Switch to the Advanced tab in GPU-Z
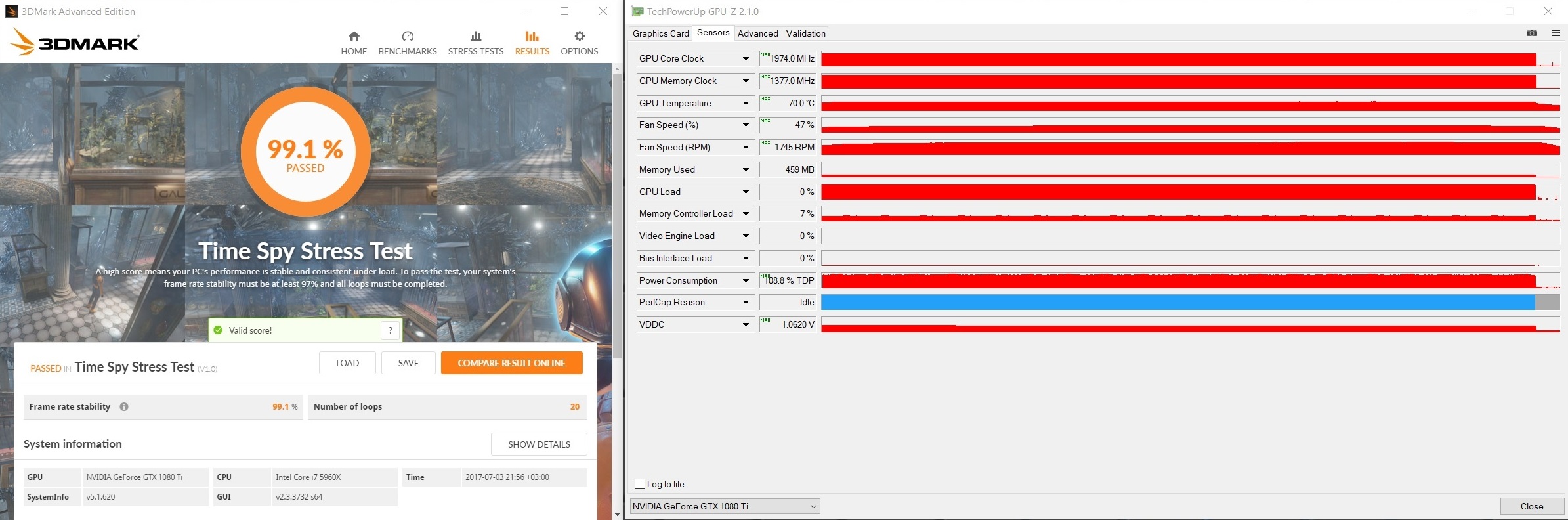1568x520 pixels. coord(757,33)
